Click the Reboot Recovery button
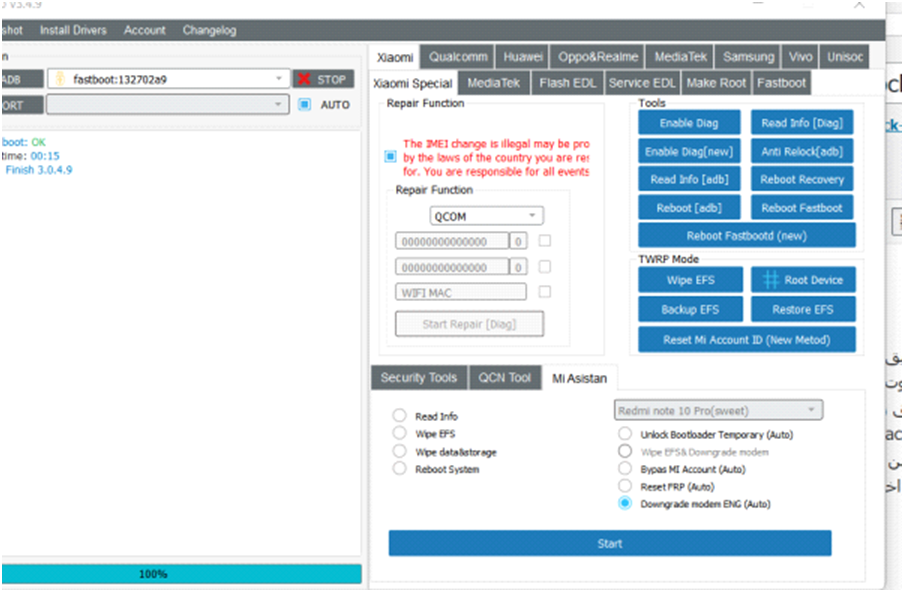 click(x=802, y=179)
